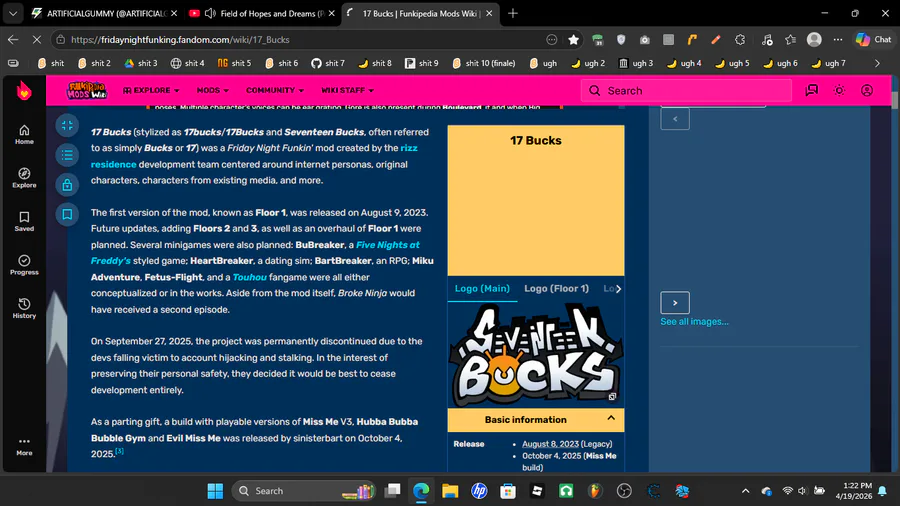Collapse page with the fullscreen-exit tool icon
The width and height of the screenshot is (900, 506).
[67, 125]
